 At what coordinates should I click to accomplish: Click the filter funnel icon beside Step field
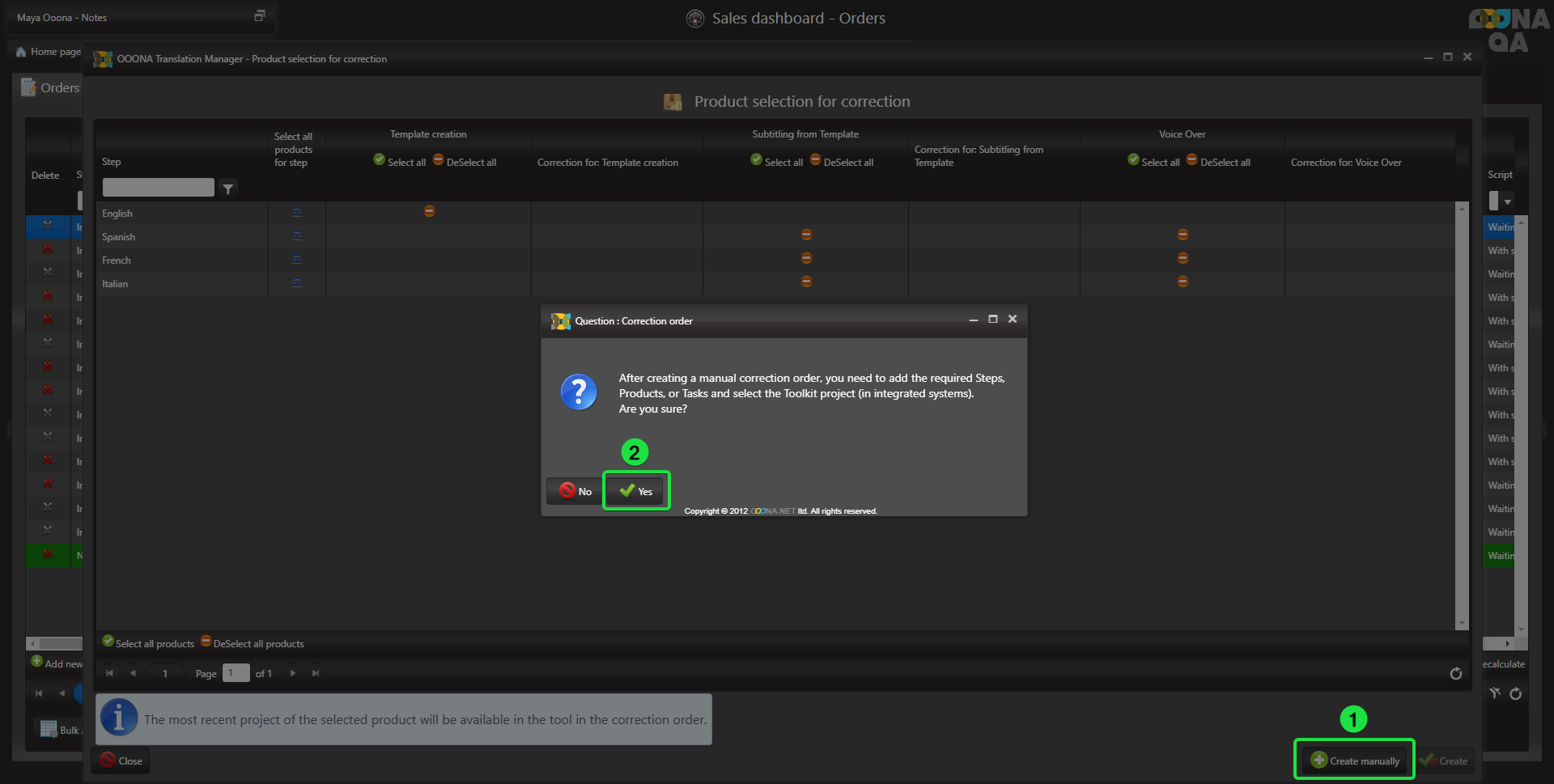[228, 189]
